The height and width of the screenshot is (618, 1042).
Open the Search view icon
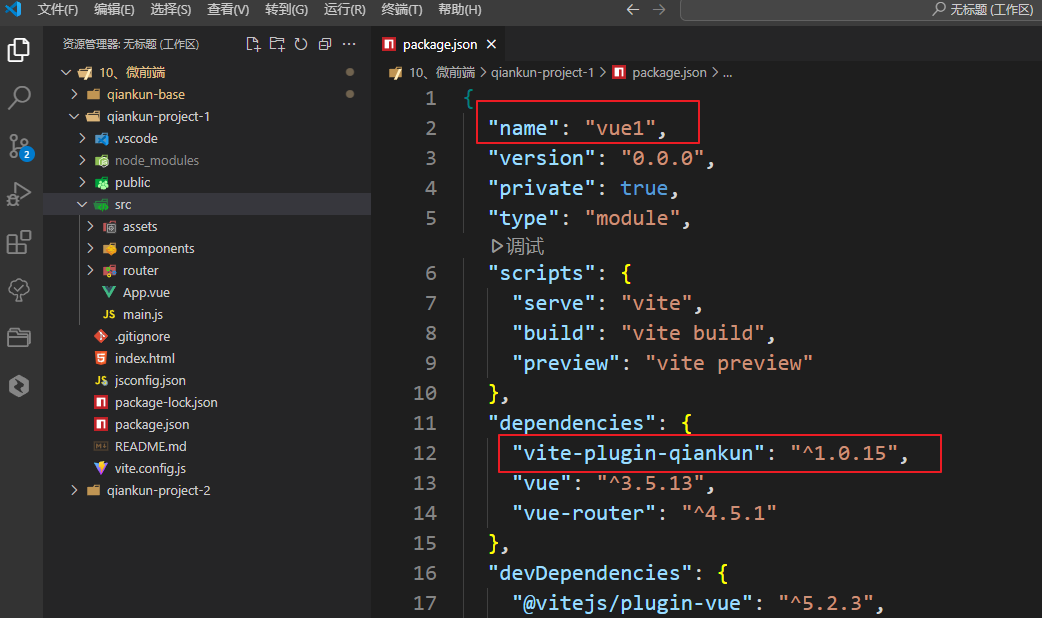(19, 98)
